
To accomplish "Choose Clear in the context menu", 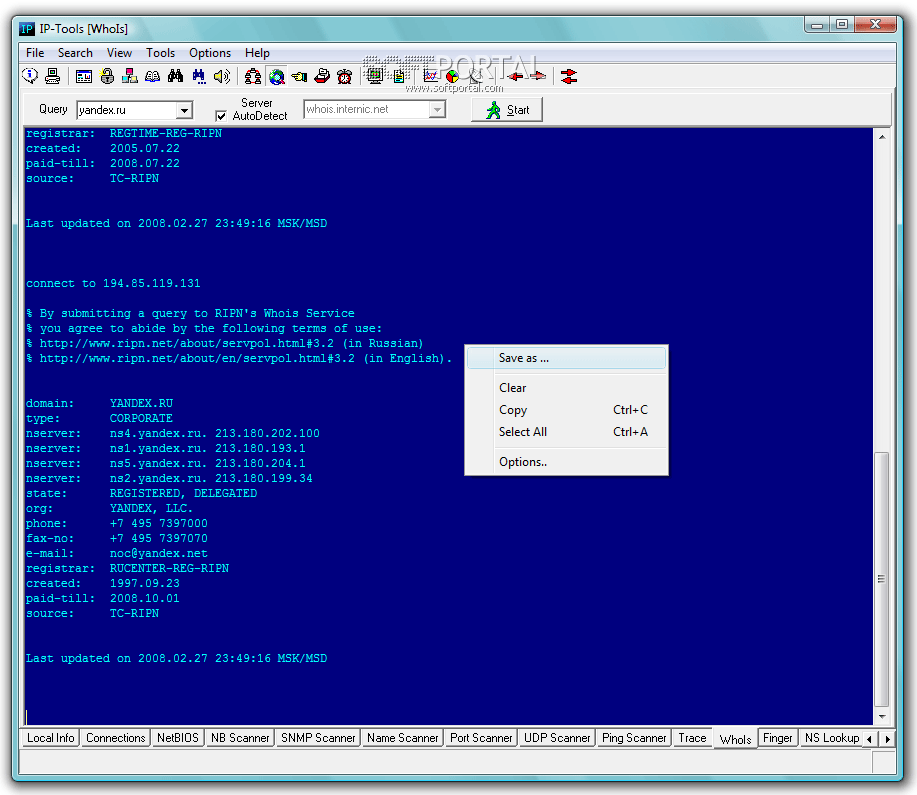I will [x=566, y=388].
